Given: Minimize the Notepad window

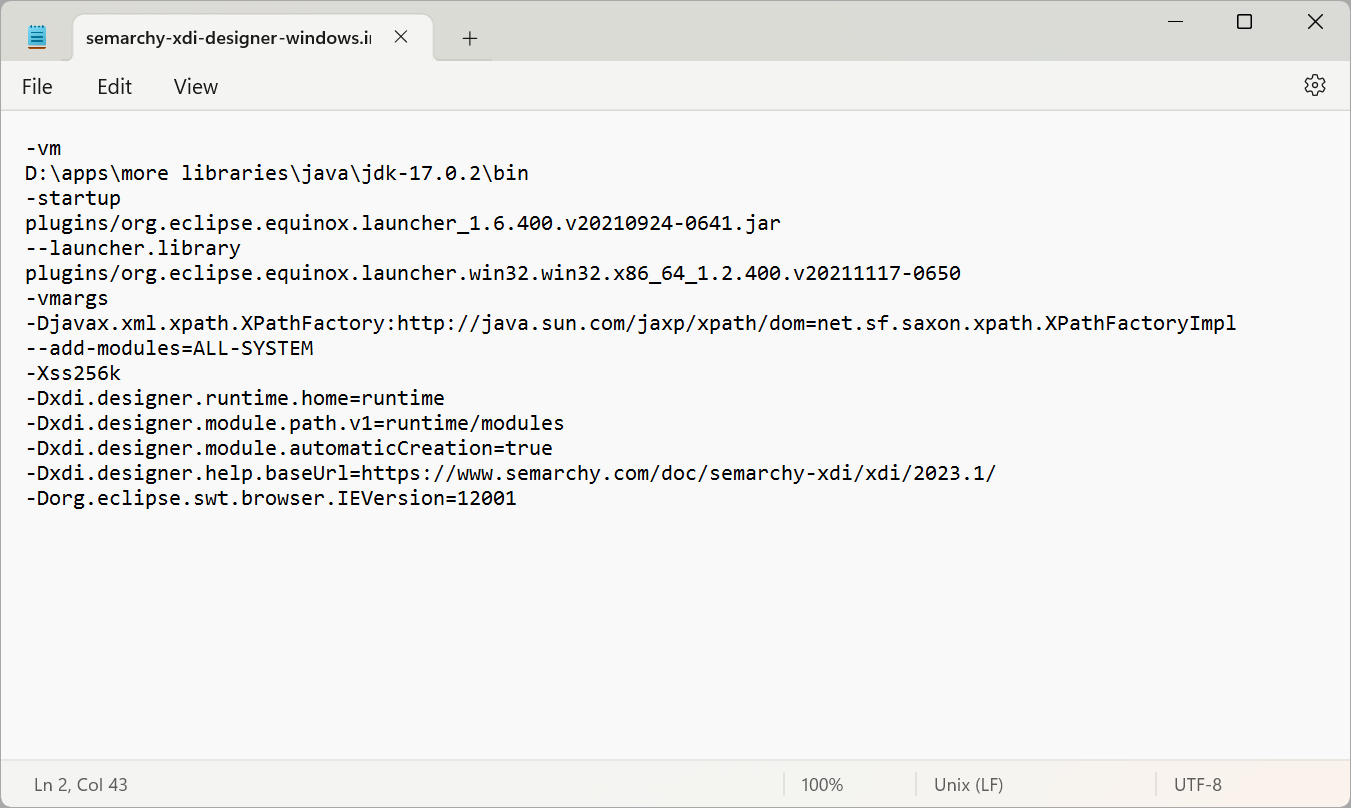Looking at the screenshot, I should tap(1175, 21).
